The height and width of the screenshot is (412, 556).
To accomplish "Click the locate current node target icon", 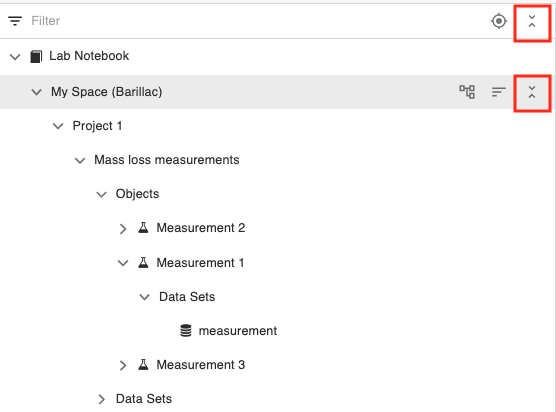I will click(x=499, y=21).
